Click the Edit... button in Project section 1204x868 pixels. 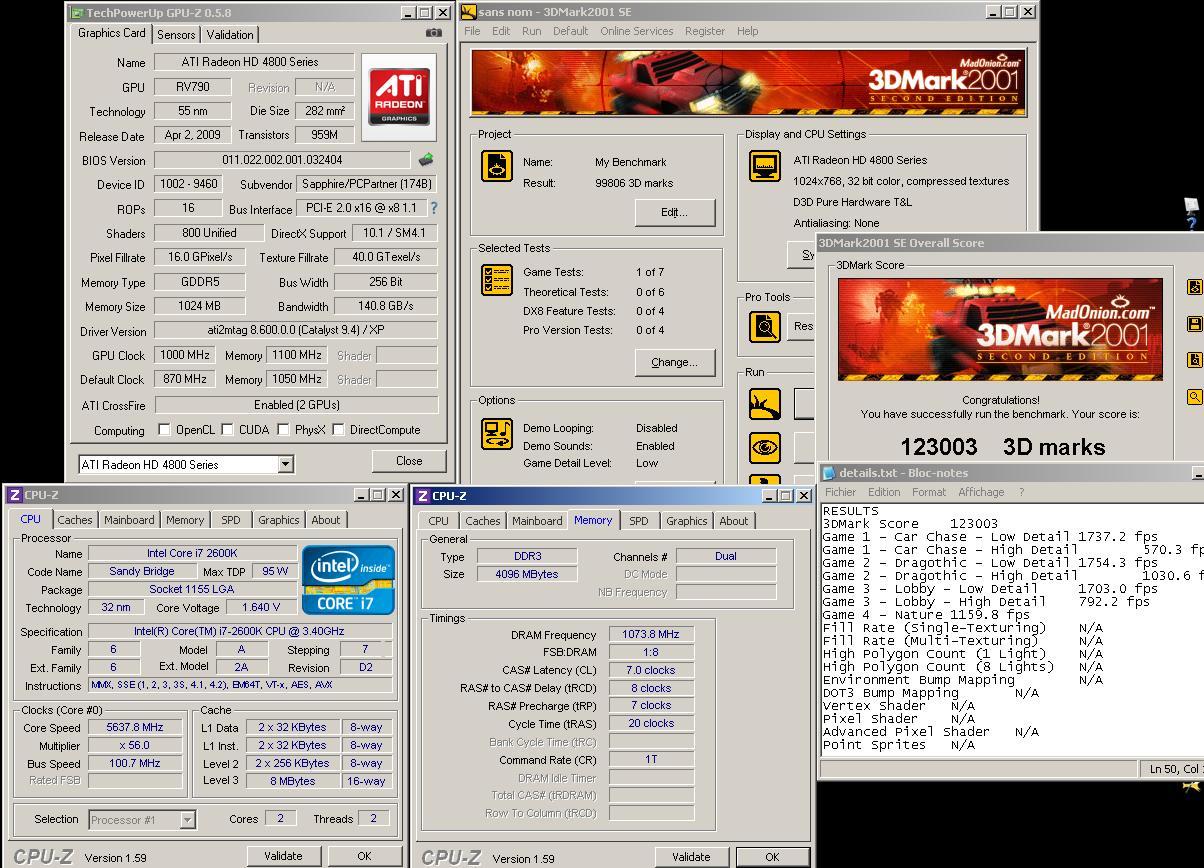tap(675, 212)
